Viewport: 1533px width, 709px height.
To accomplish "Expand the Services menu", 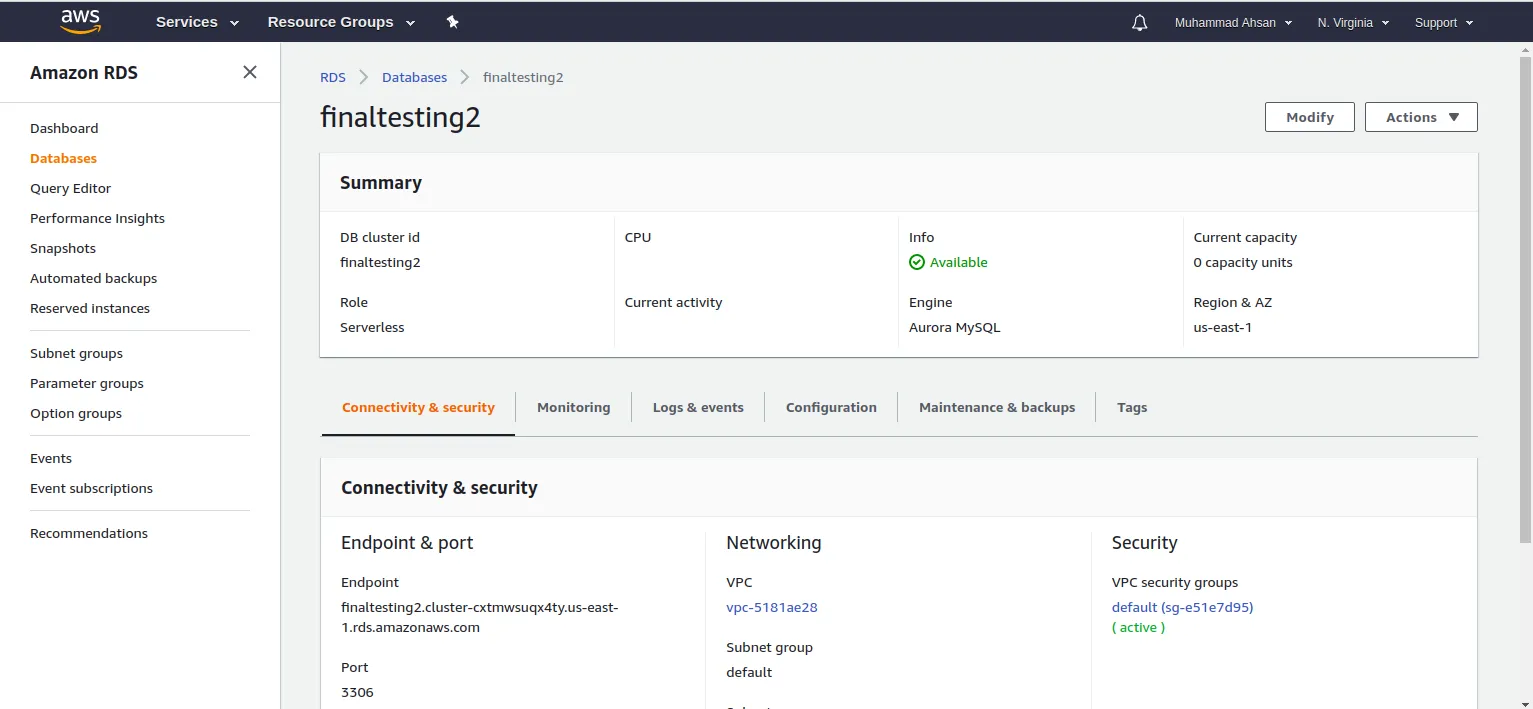I will tap(197, 22).
